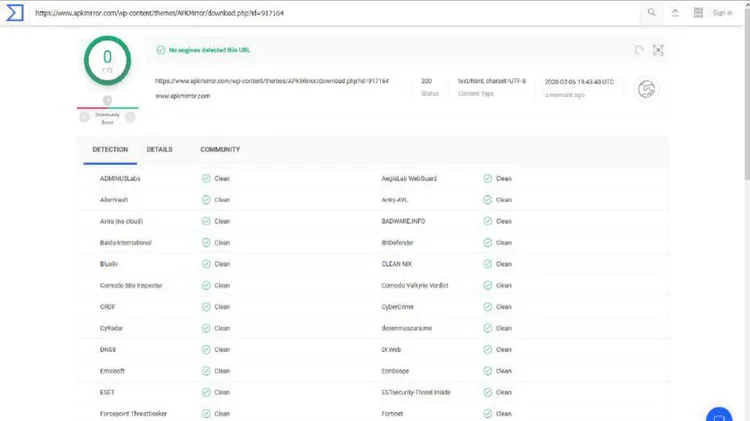Viewport: 750px width, 421px height.
Task: Click into the URL search field
Action: (x=335, y=13)
